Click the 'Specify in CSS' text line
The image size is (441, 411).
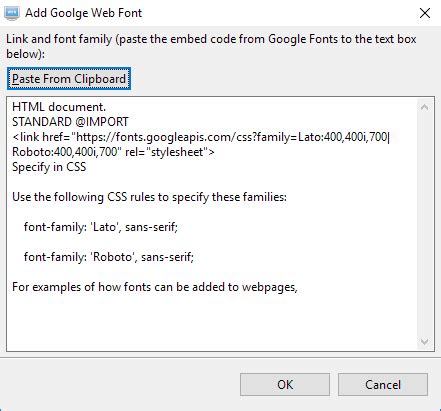point(49,167)
